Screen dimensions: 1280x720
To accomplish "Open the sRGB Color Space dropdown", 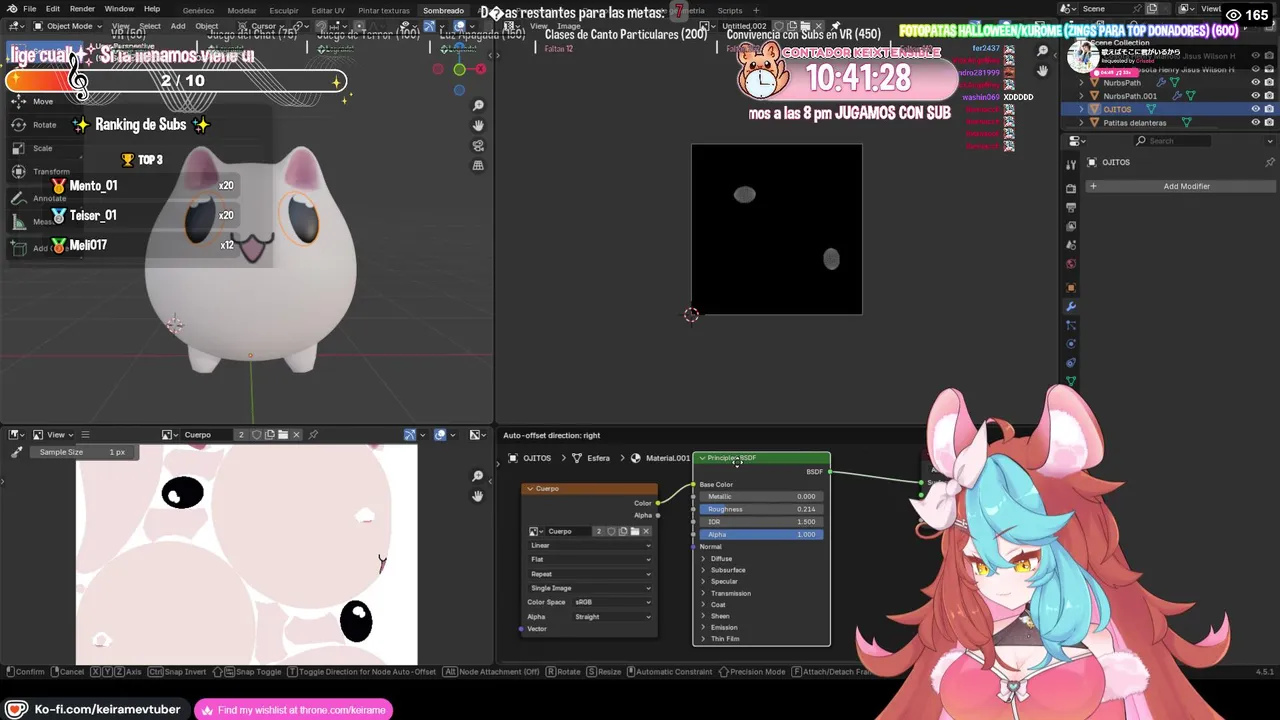I will [612, 602].
